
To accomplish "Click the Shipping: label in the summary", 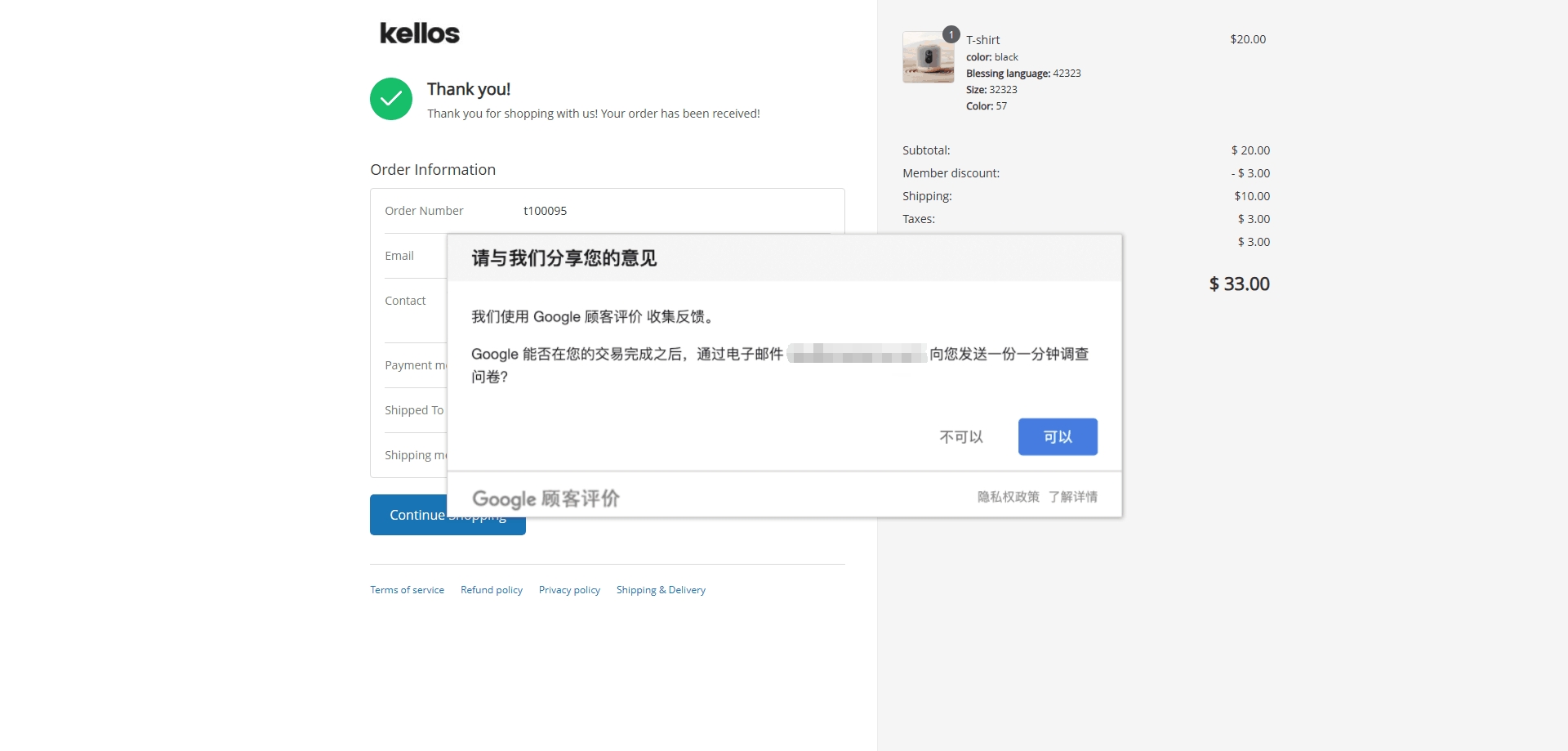I will coord(927,196).
